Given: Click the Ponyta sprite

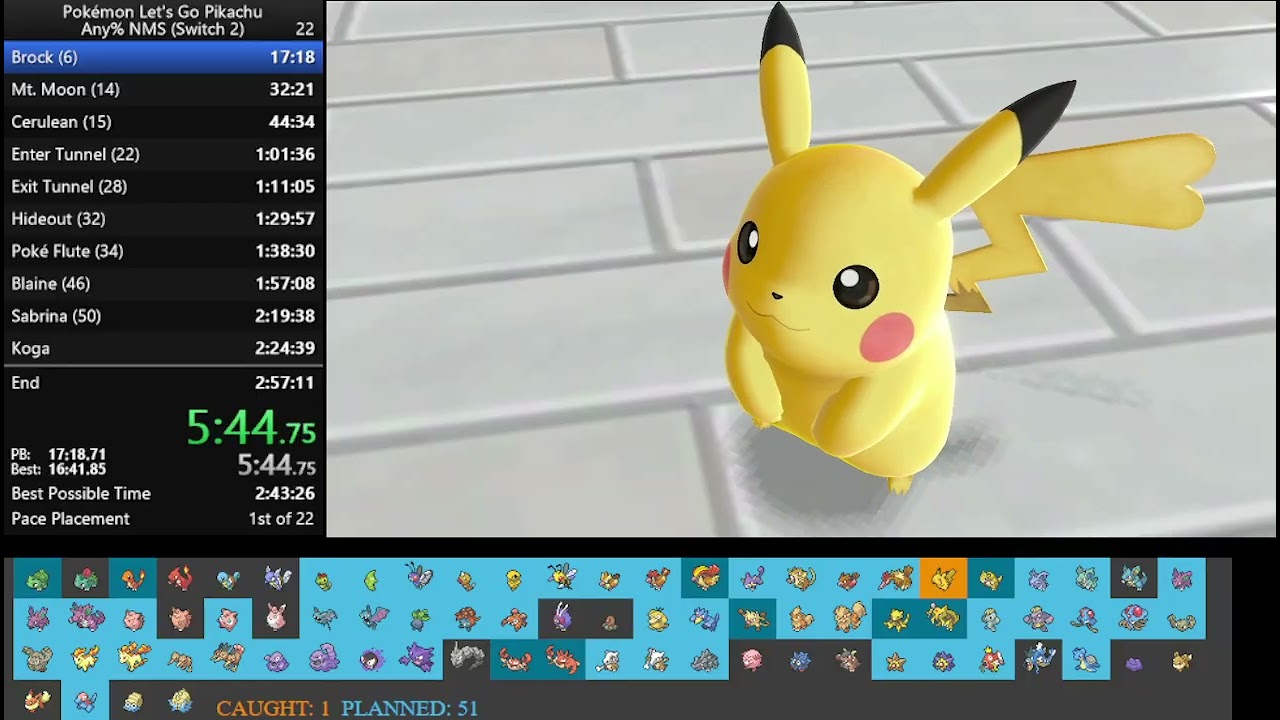Looking at the screenshot, I should [86, 660].
